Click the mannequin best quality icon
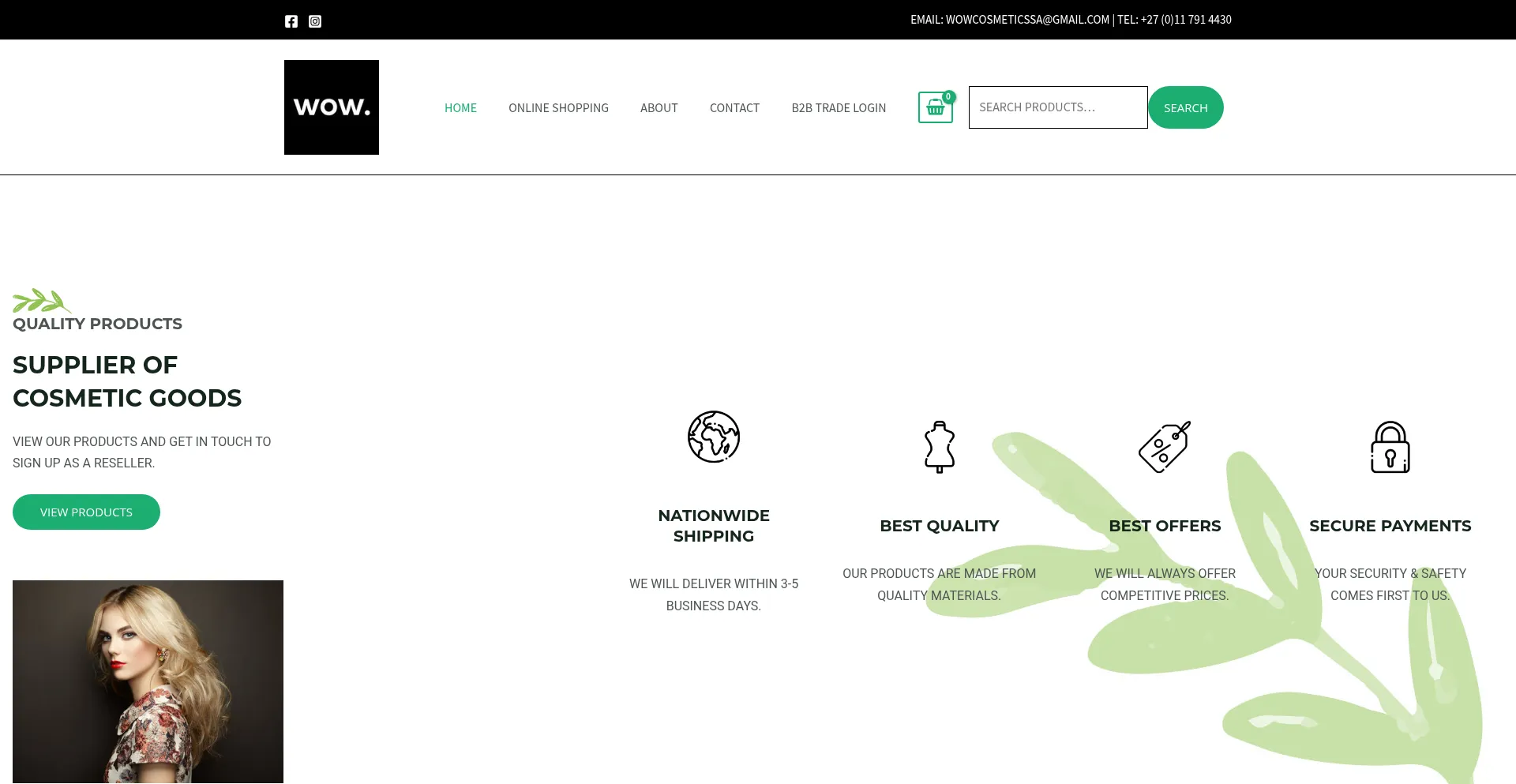This screenshot has height=784, width=1516. pyautogui.click(x=940, y=447)
